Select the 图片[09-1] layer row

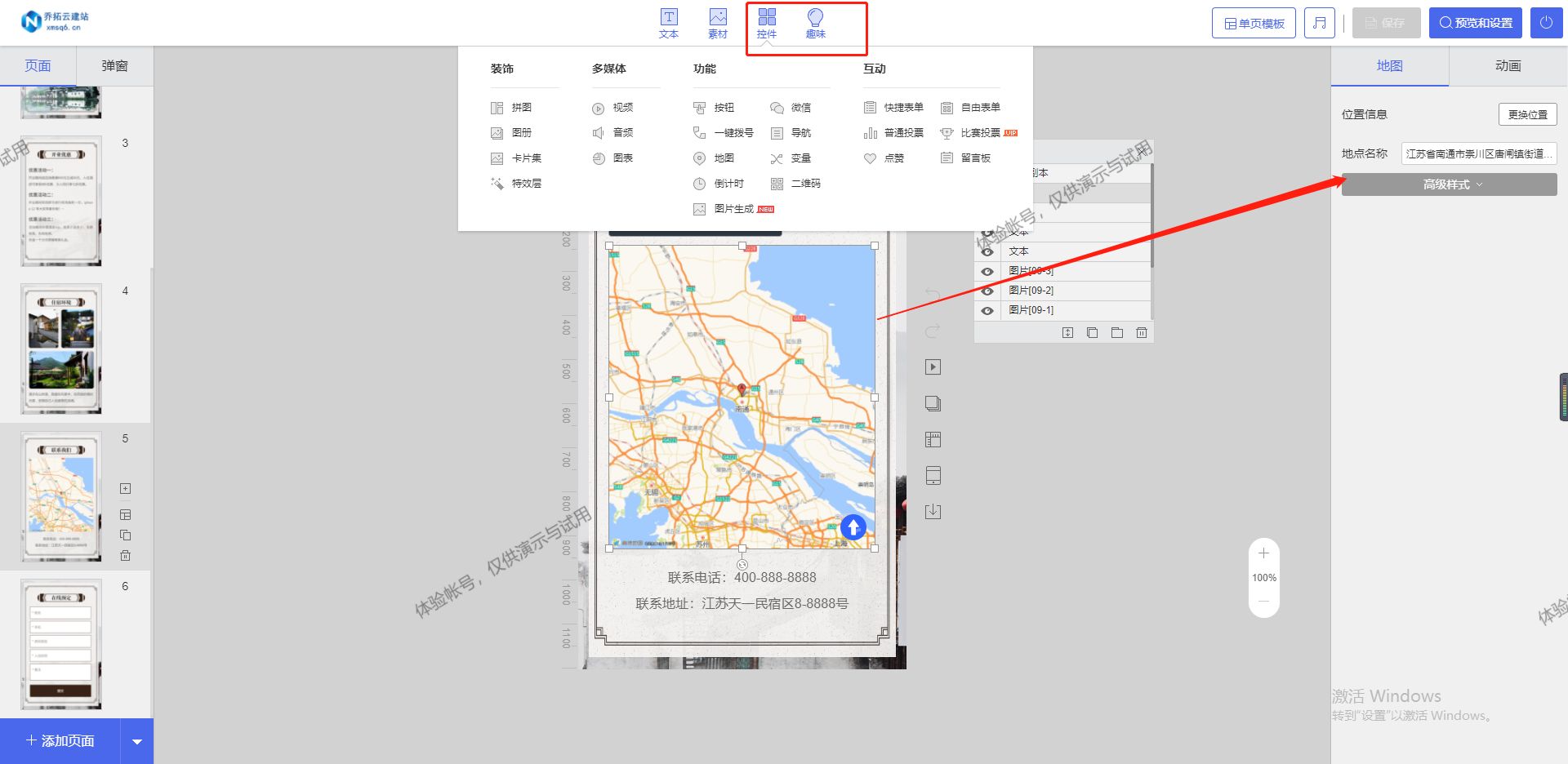[x=1063, y=310]
